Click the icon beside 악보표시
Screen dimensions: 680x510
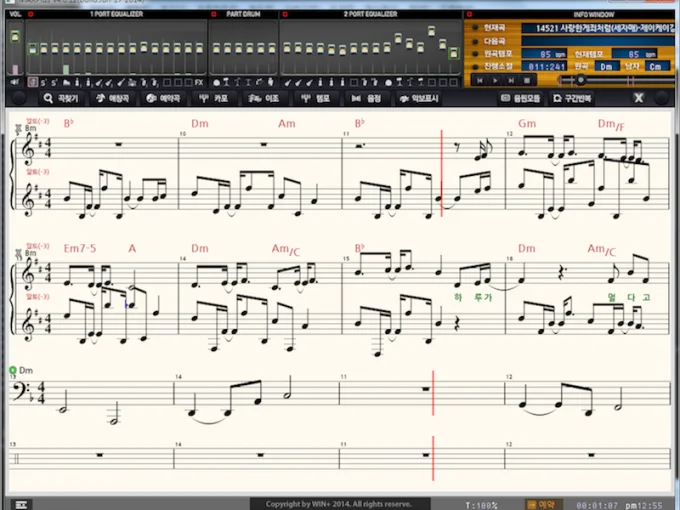coord(404,98)
